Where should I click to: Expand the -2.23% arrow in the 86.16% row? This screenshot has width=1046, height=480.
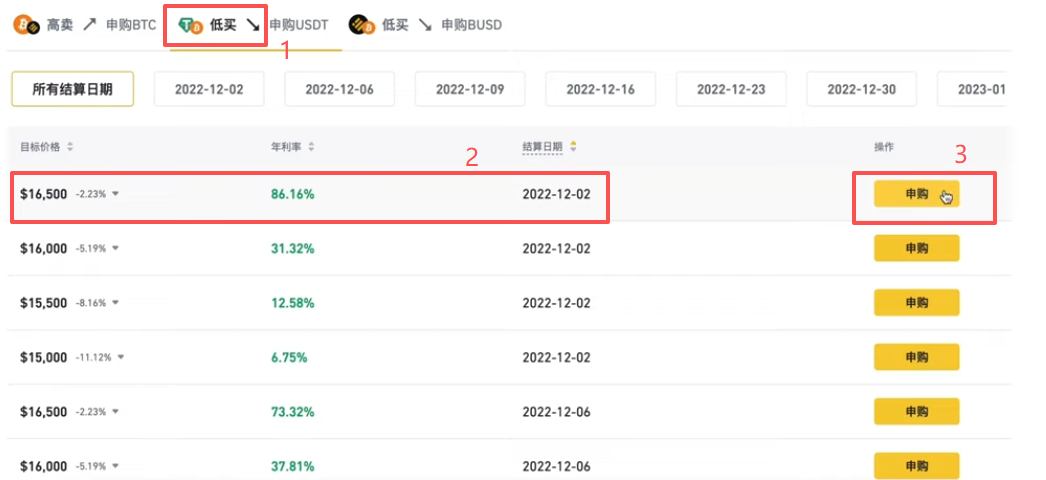(115, 195)
